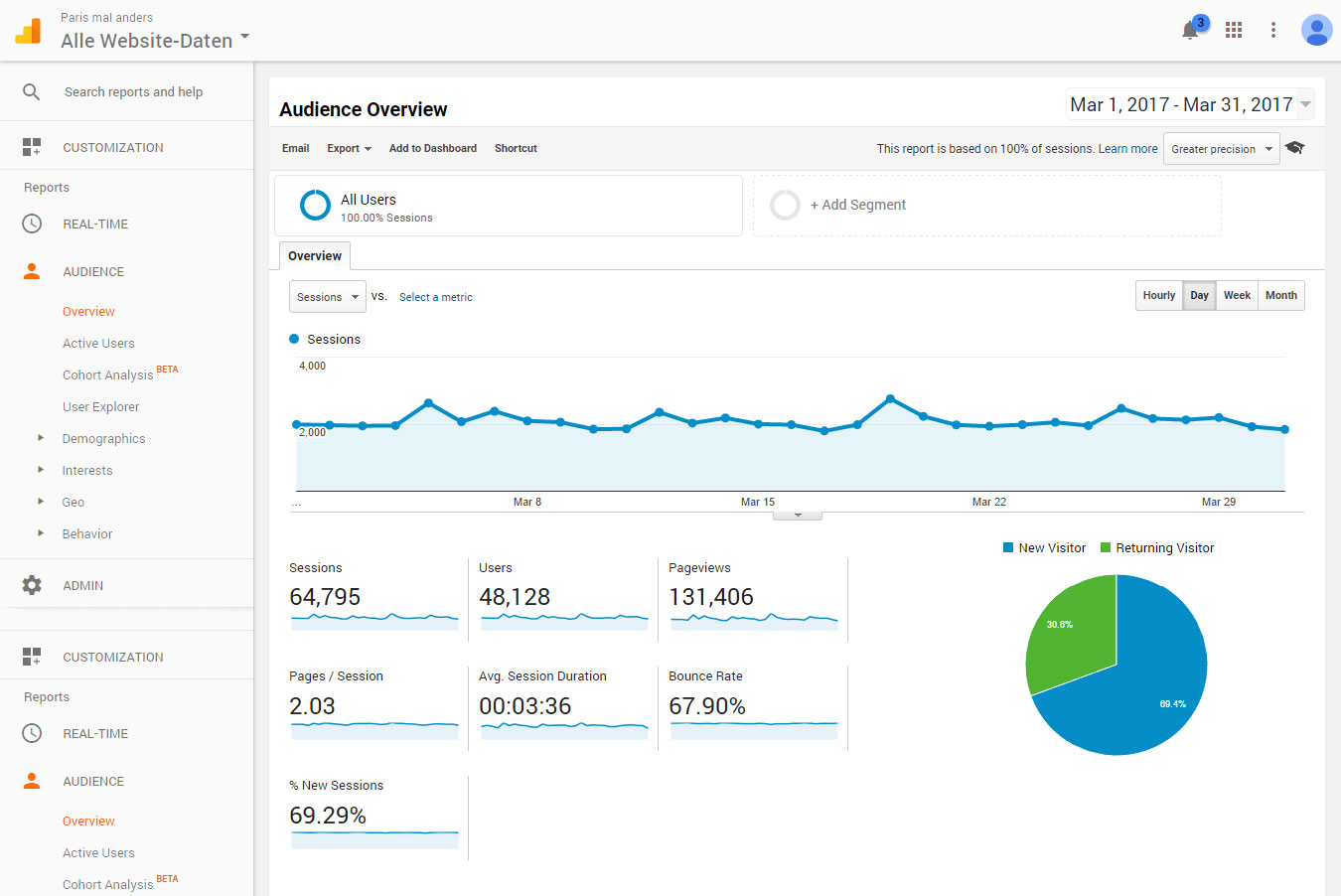Screen dimensions: 1341x896
Task: Click Add to Dashboard
Action: (433, 148)
